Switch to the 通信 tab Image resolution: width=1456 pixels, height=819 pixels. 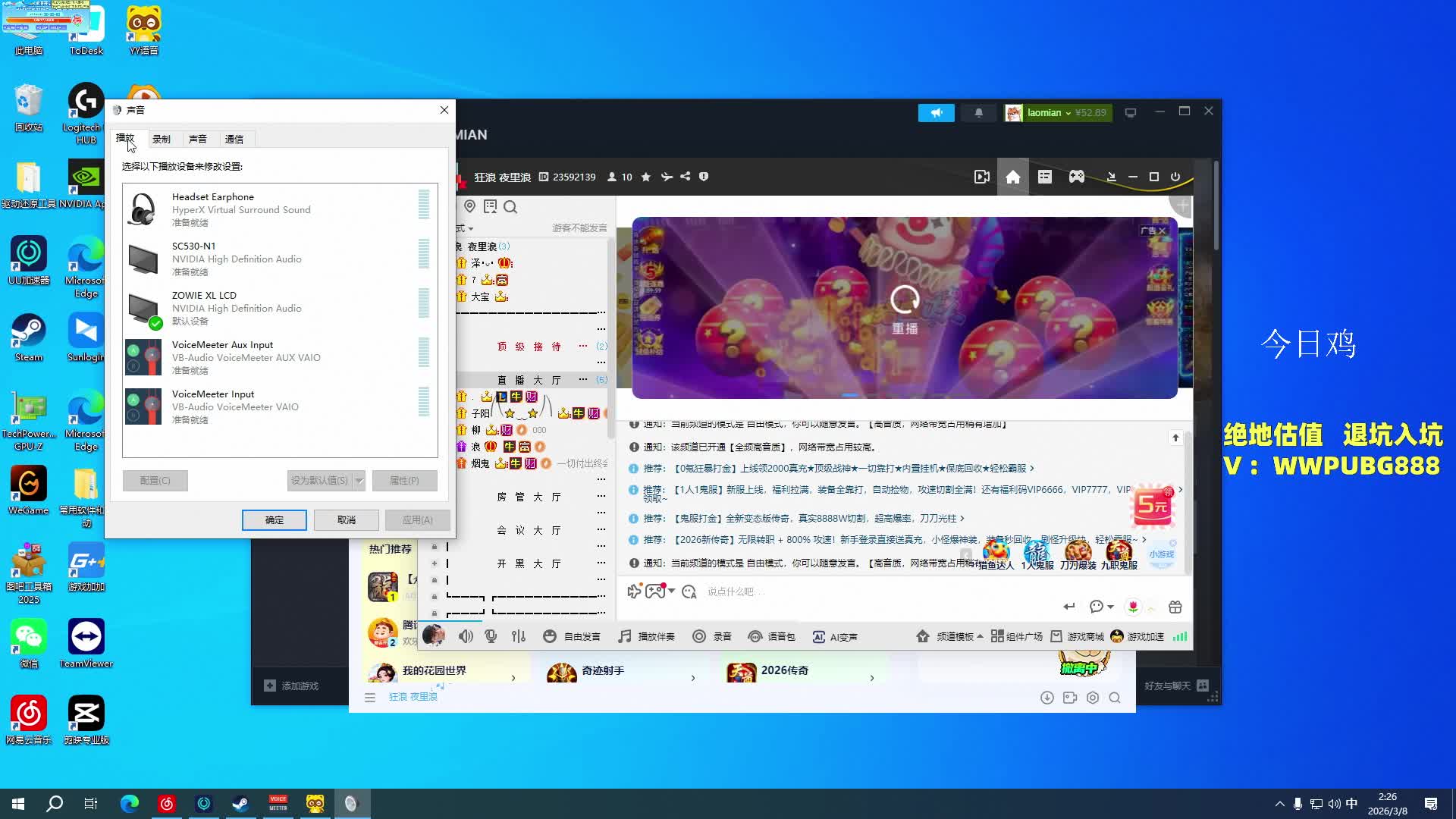coord(234,140)
